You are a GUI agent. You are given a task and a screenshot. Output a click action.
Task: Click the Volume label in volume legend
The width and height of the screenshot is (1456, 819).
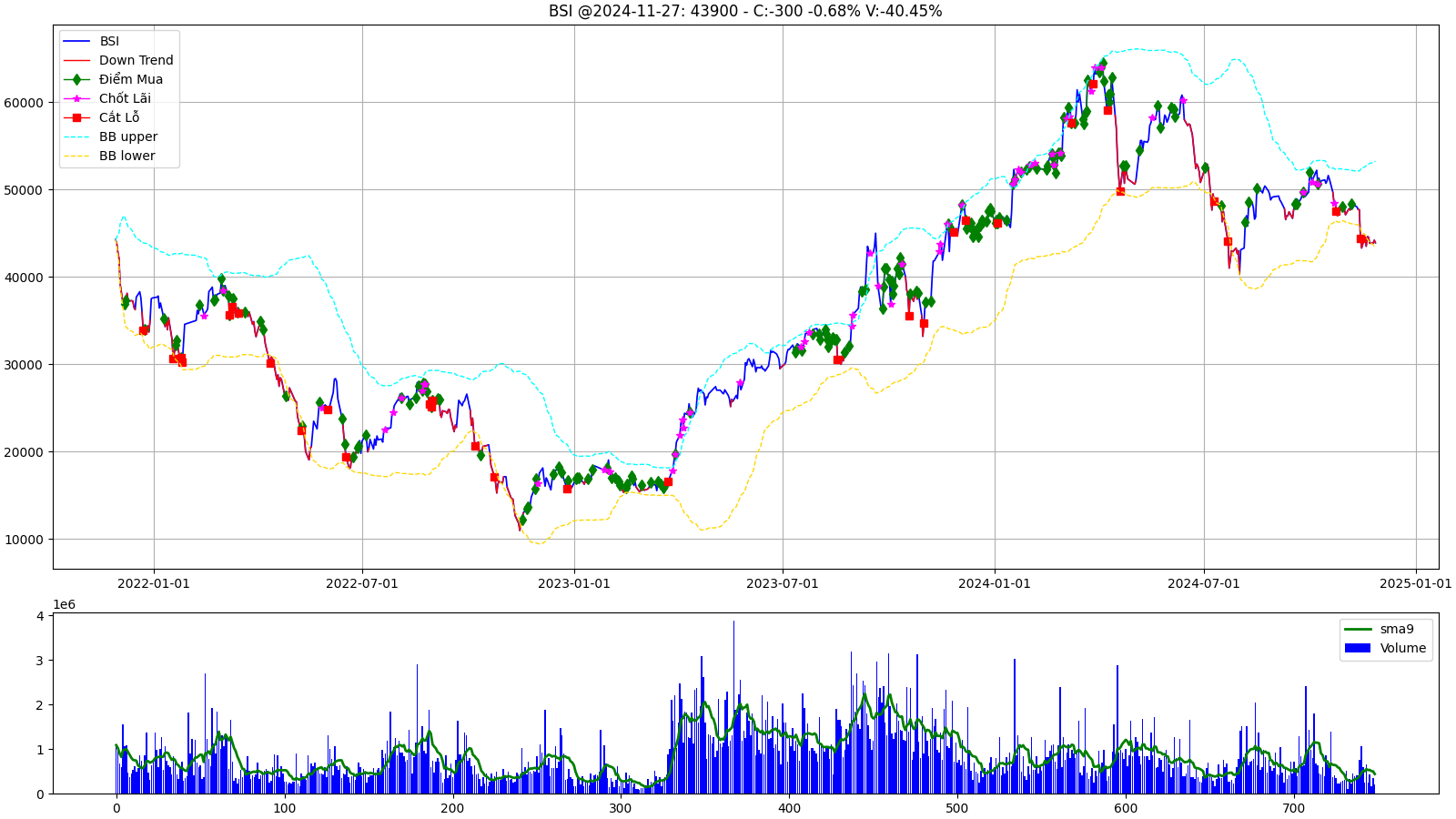(x=1403, y=648)
